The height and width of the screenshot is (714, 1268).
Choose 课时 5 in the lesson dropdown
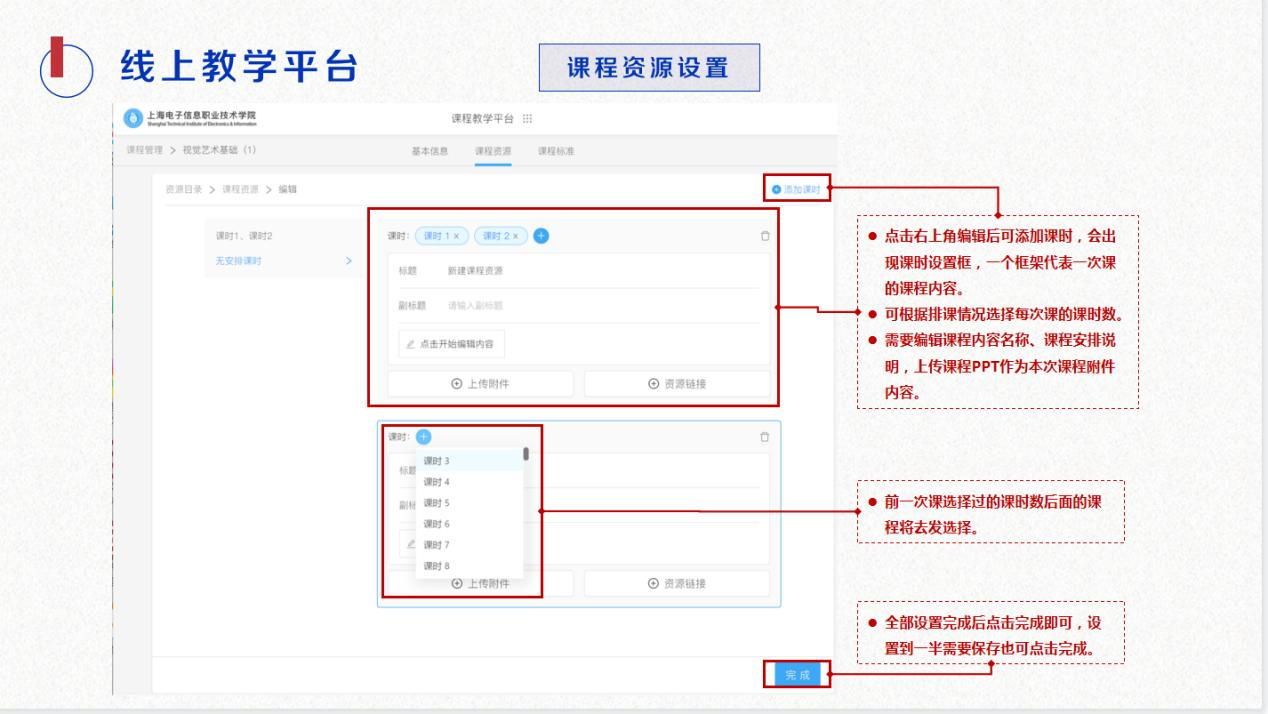point(437,503)
